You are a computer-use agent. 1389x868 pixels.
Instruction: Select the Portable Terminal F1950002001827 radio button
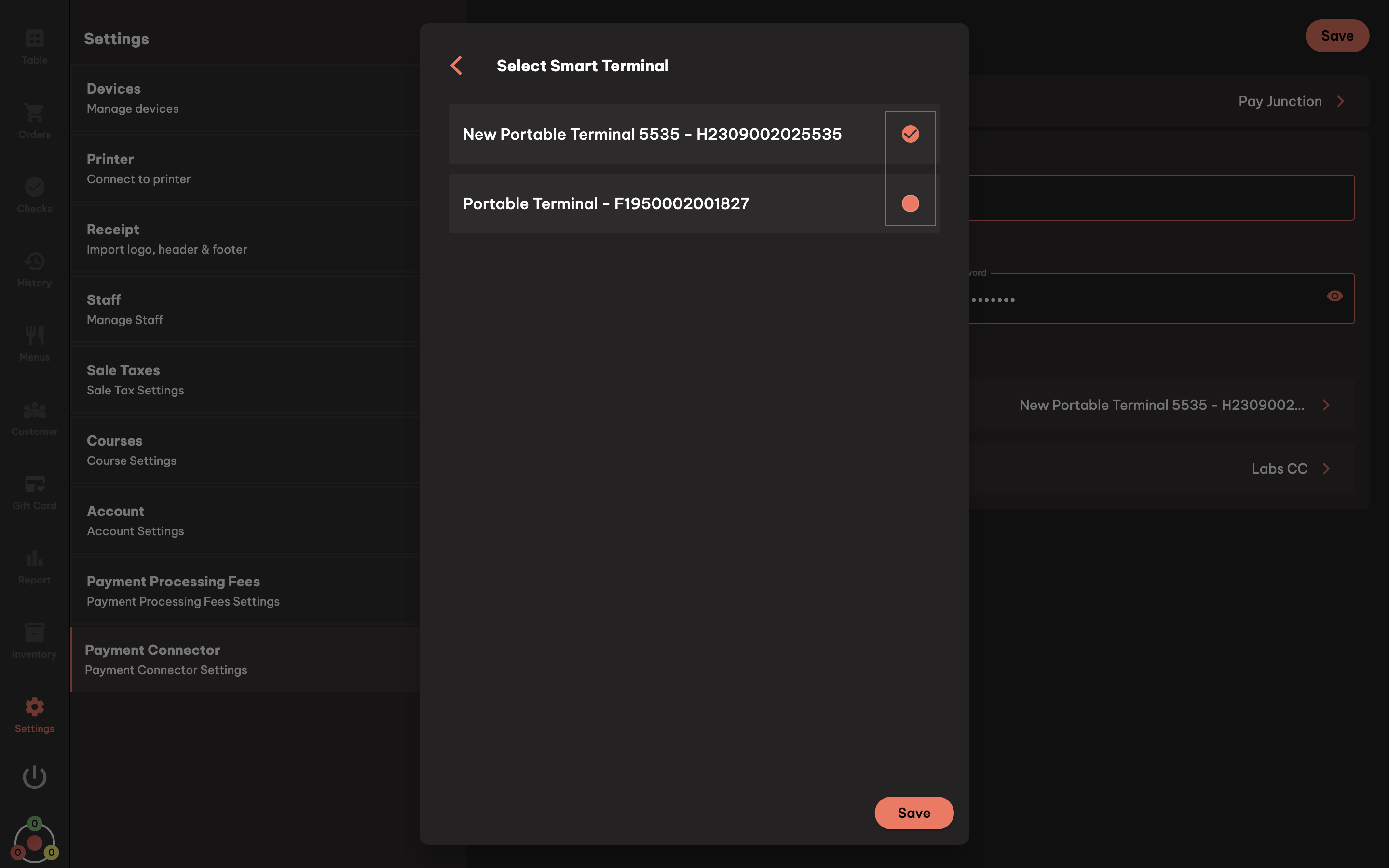point(910,203)
